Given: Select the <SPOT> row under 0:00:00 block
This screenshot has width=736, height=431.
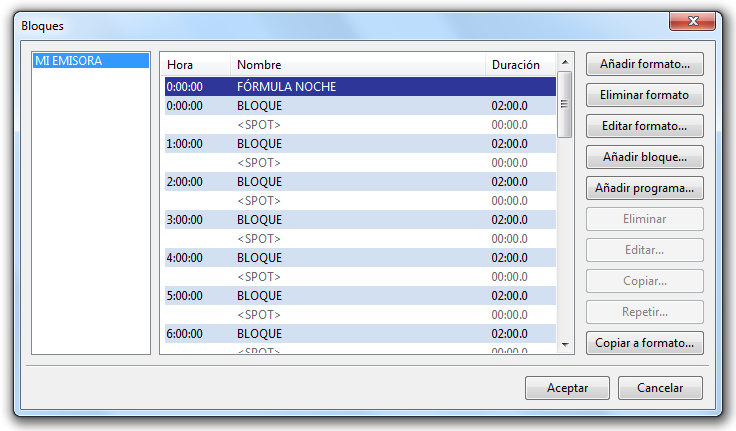Looking at the screenshot, I should [x=360, y=125].
